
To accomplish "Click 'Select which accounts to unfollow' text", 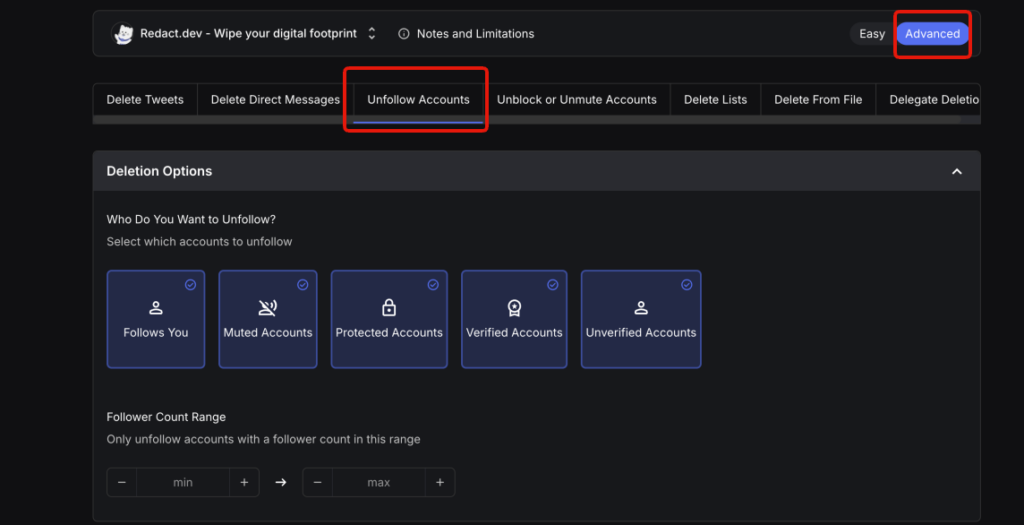I will tap(199, 242).
